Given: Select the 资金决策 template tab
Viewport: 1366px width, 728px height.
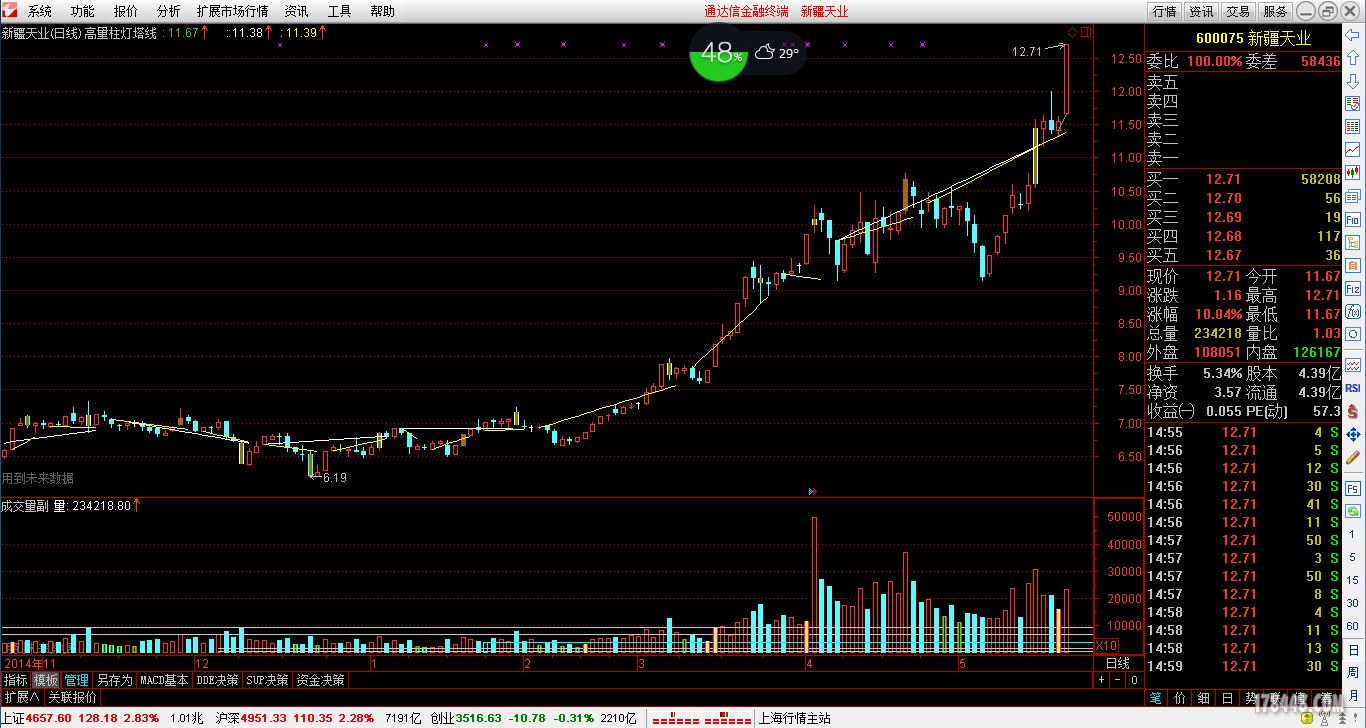Looking at the screenshot, I should pos(321,680).
